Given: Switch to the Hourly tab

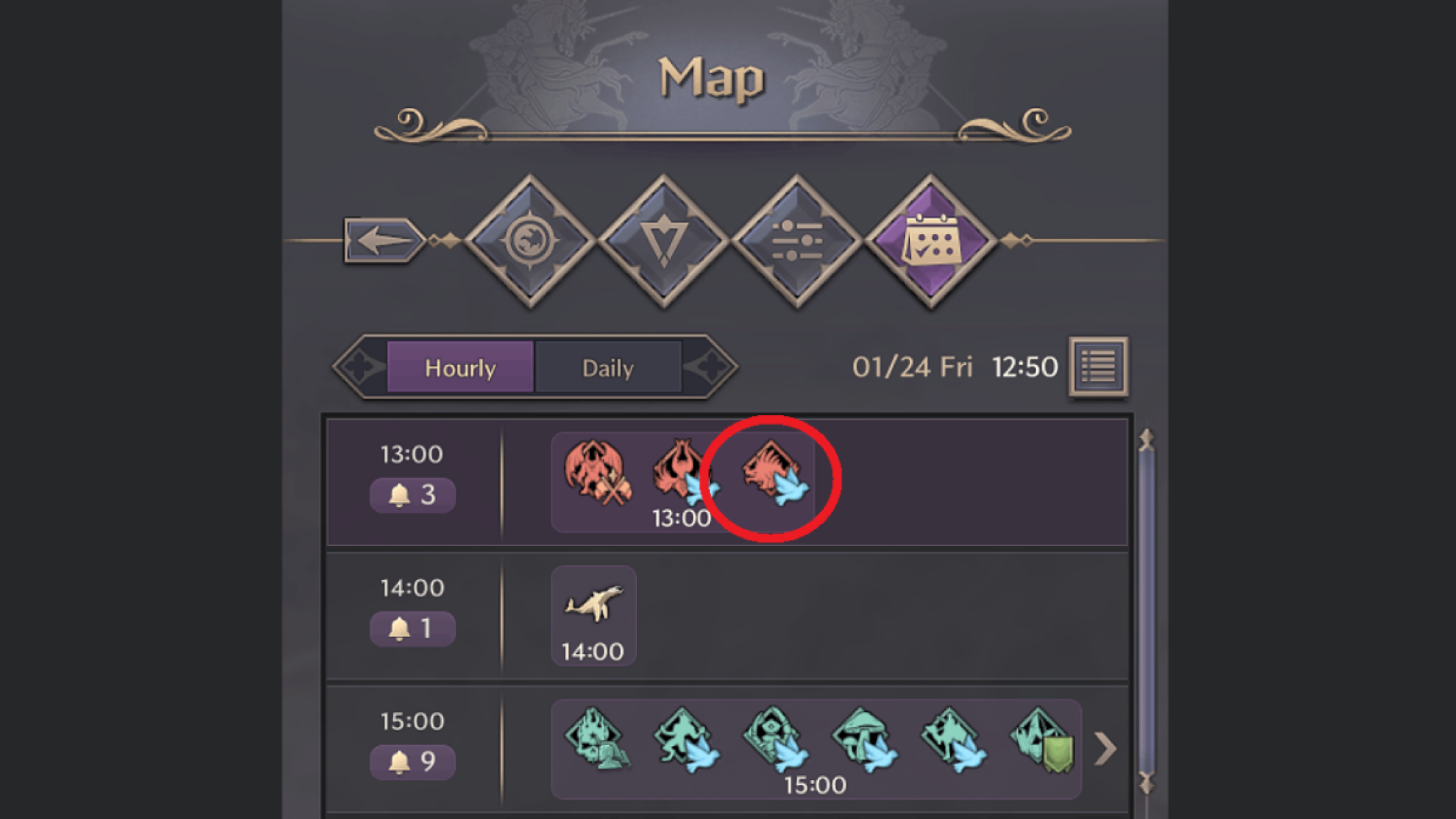Looking at the screenshot, I should tap(459, 367).
